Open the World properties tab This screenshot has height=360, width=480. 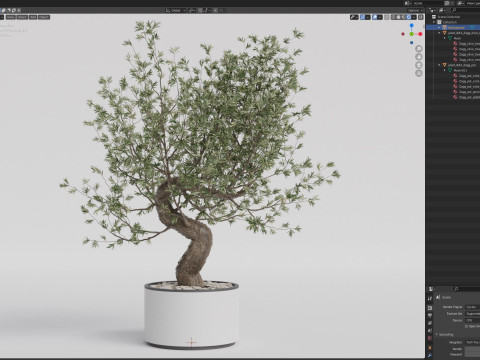pos(430,338)
